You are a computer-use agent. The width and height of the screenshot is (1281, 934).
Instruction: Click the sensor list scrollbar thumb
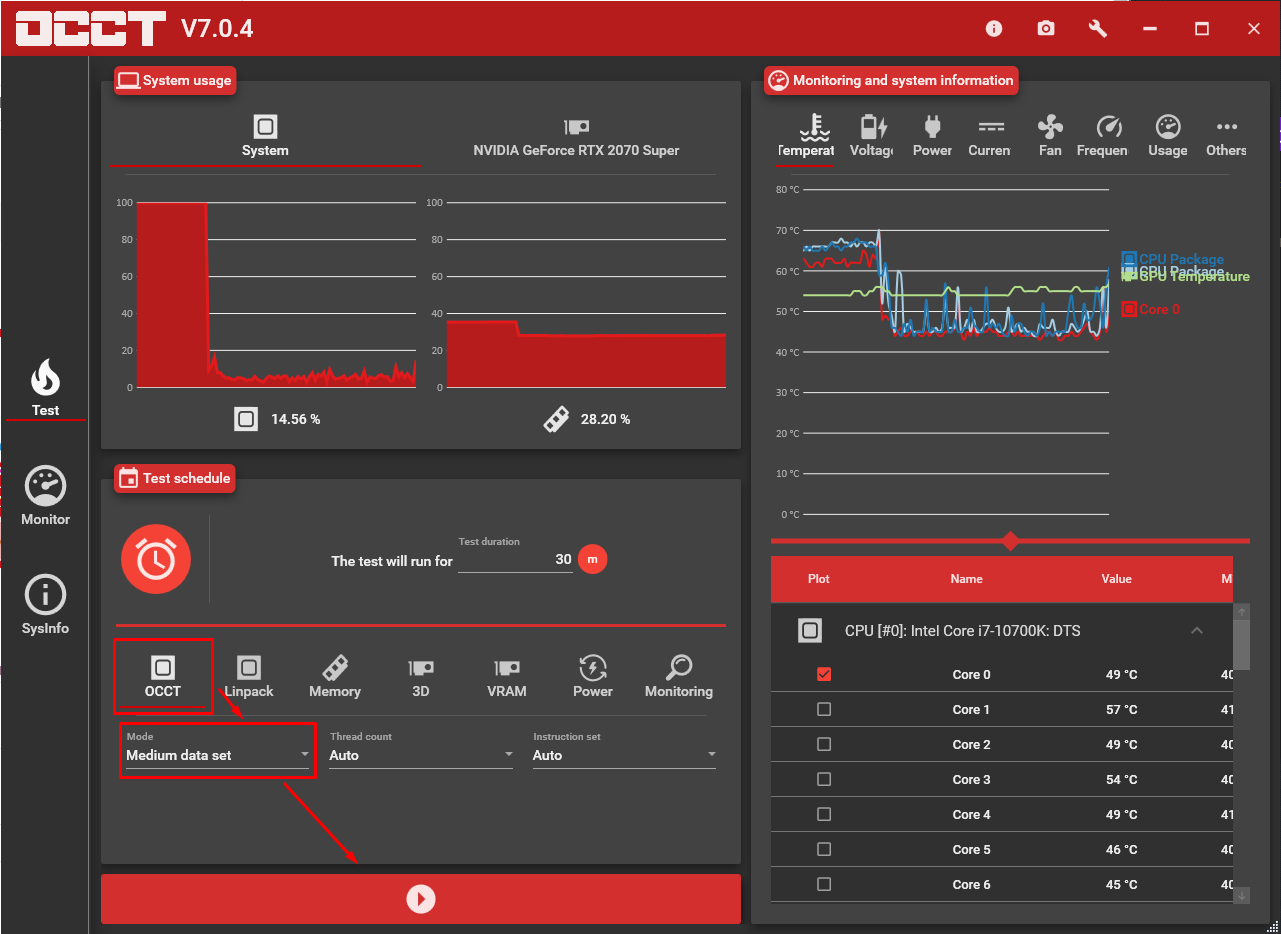click(x=1242, y=645)
